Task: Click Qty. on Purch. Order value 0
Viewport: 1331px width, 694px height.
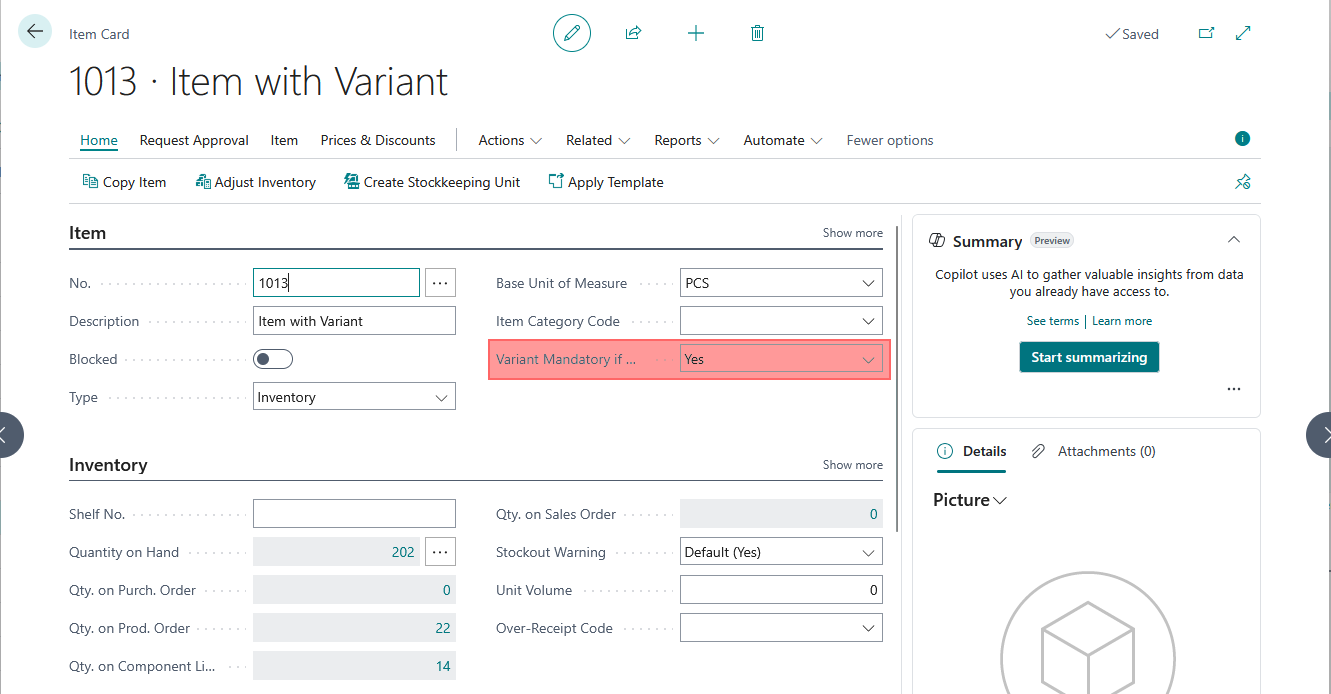Action: click(447, 590)
